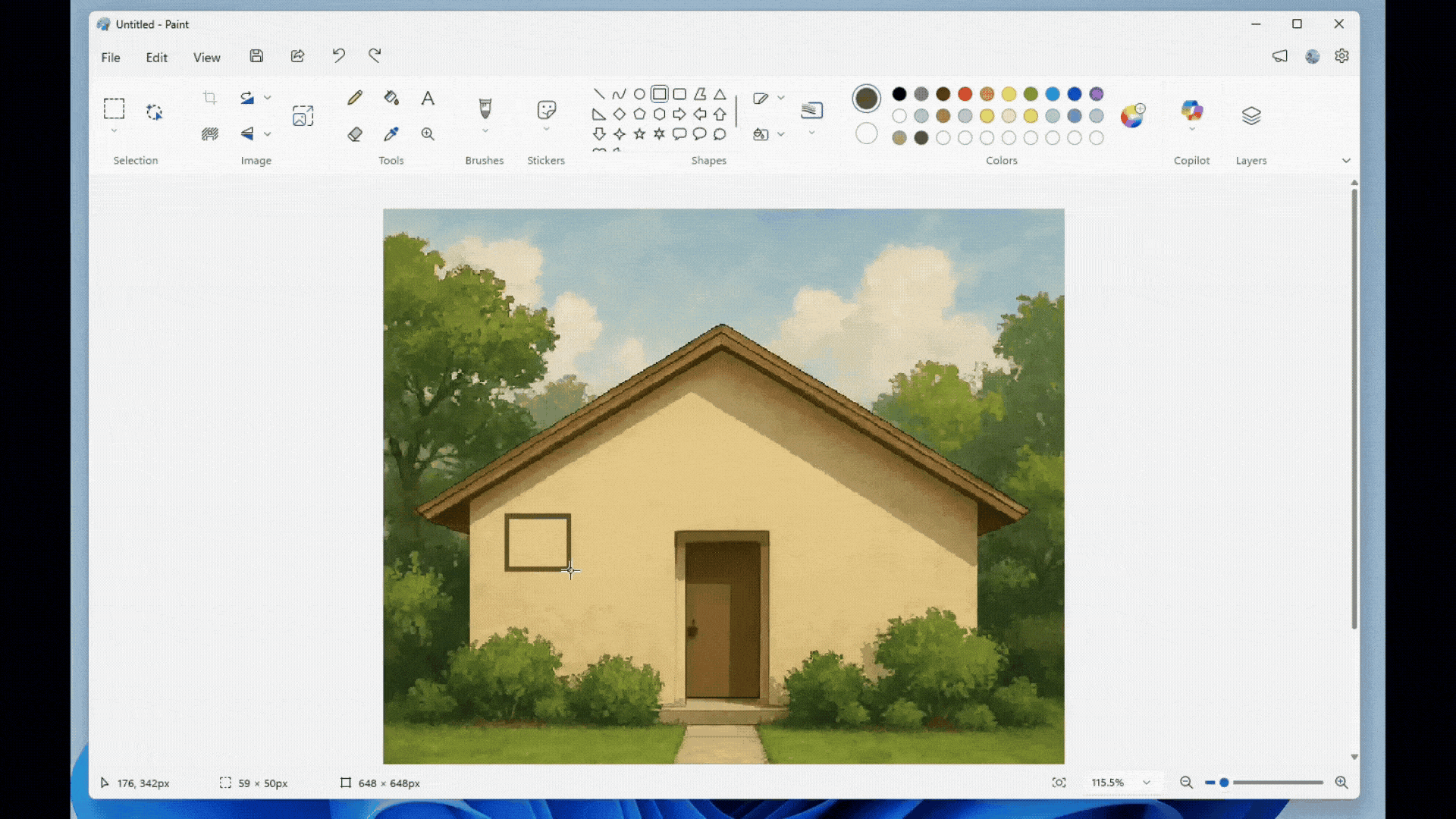Screen dimensions: 1456x819
Task: Open the Brushes dropdown
Action: (x=485, y=130)
